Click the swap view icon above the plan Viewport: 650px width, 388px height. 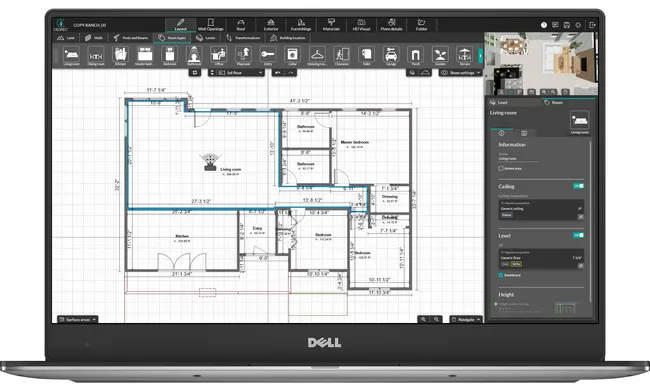195,73
